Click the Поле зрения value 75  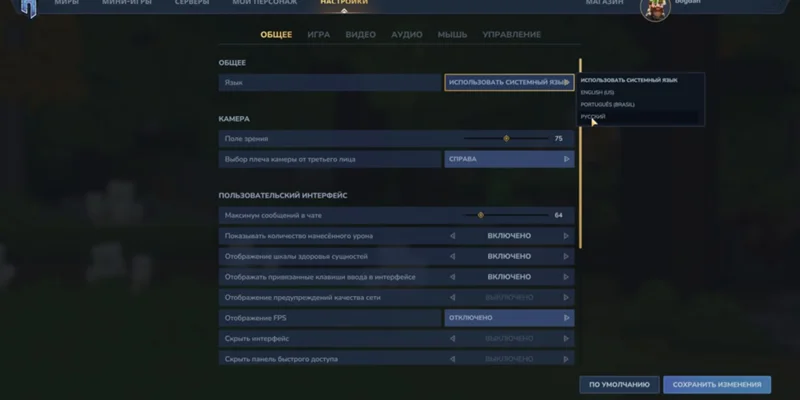coord(558,139)
